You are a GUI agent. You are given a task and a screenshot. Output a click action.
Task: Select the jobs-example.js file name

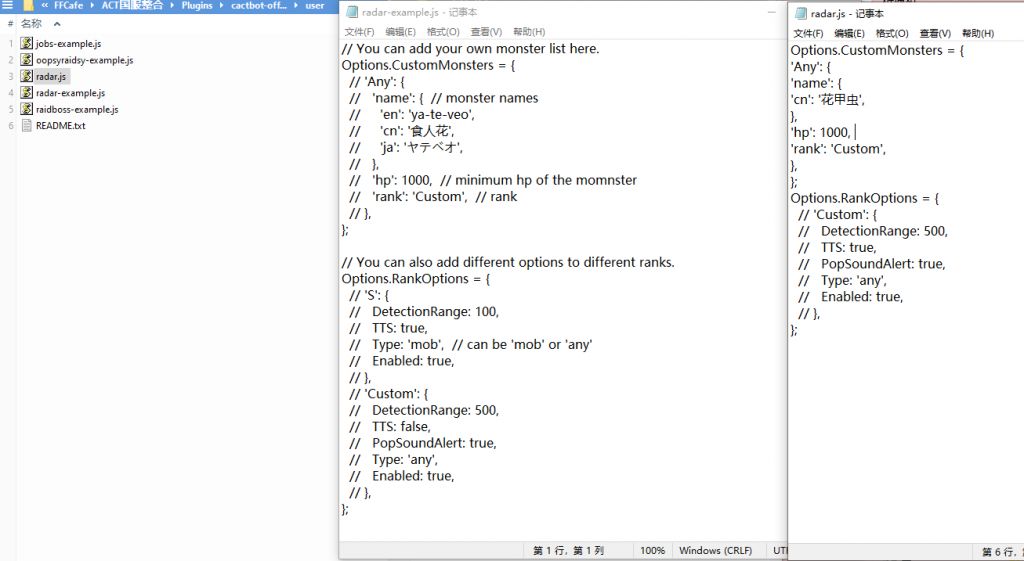pos(69,44)
